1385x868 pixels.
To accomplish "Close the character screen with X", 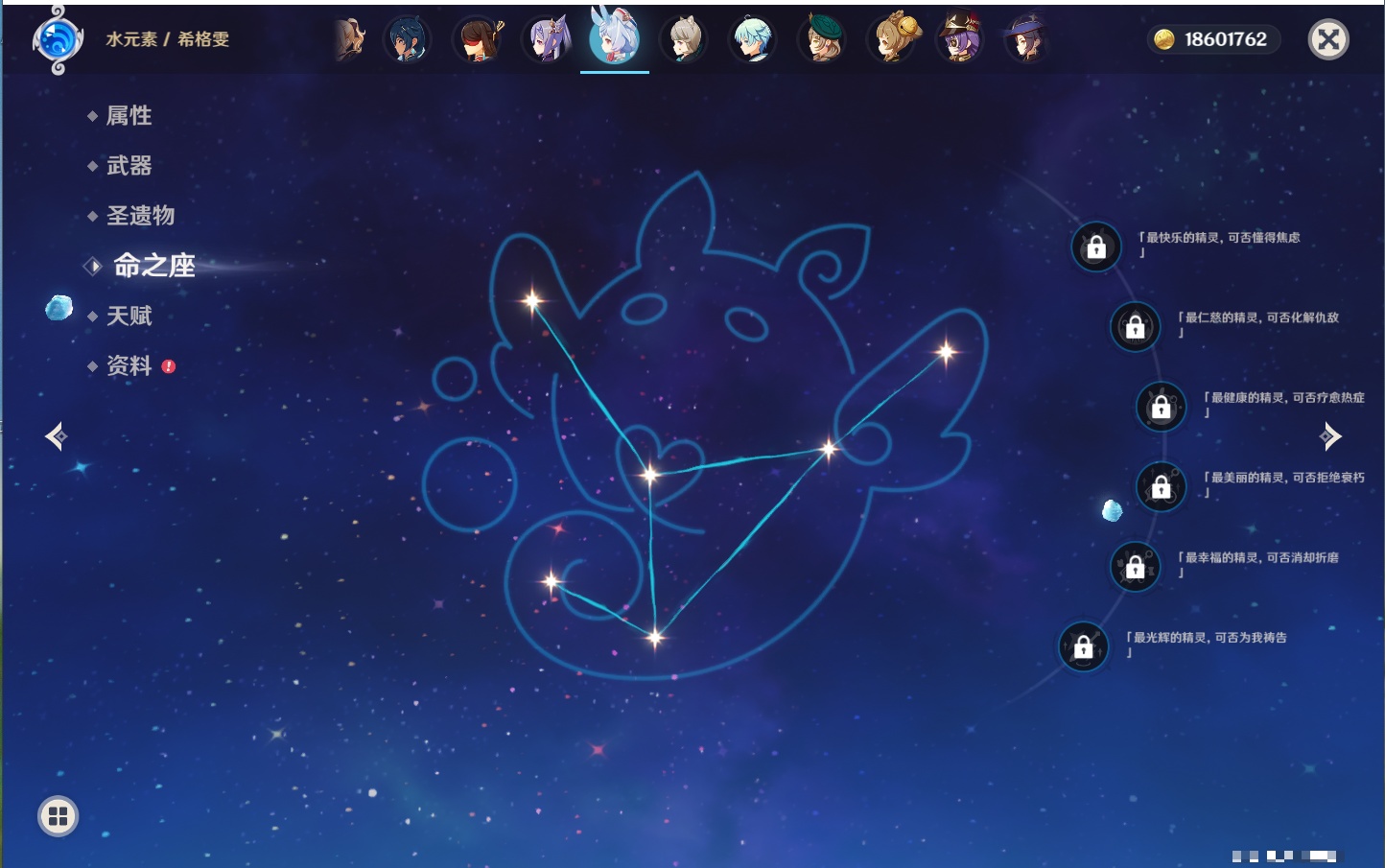I will [1328, 39].
